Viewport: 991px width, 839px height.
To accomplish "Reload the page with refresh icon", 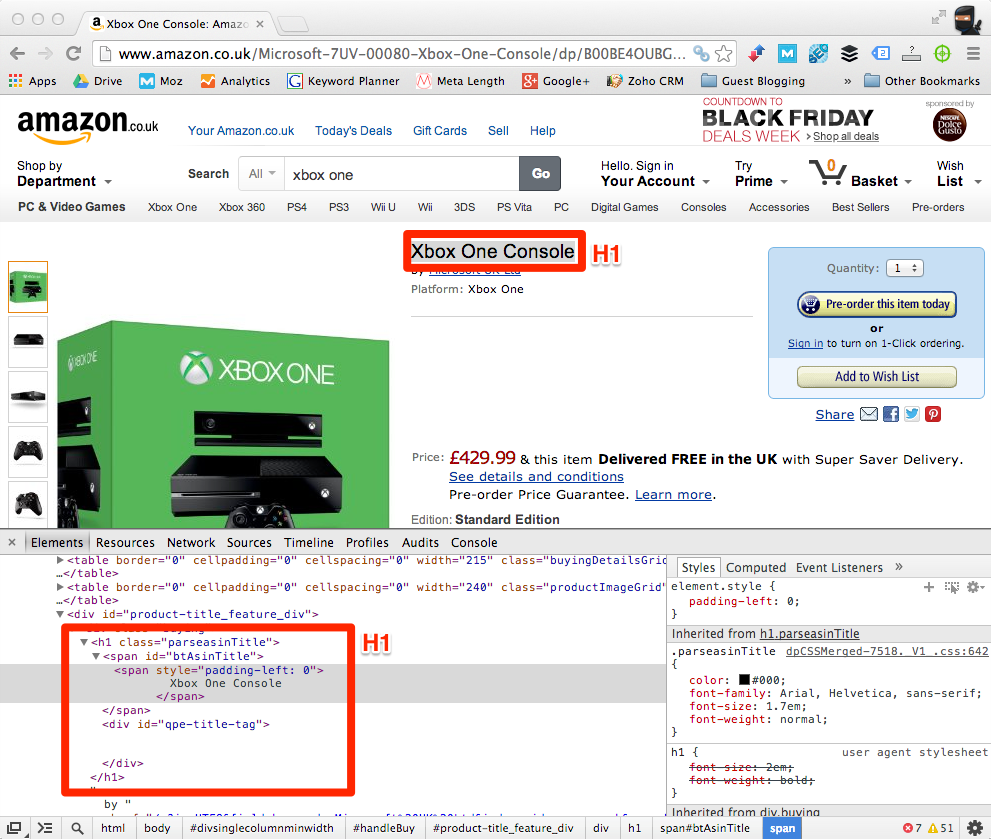I will click(73, 54).
